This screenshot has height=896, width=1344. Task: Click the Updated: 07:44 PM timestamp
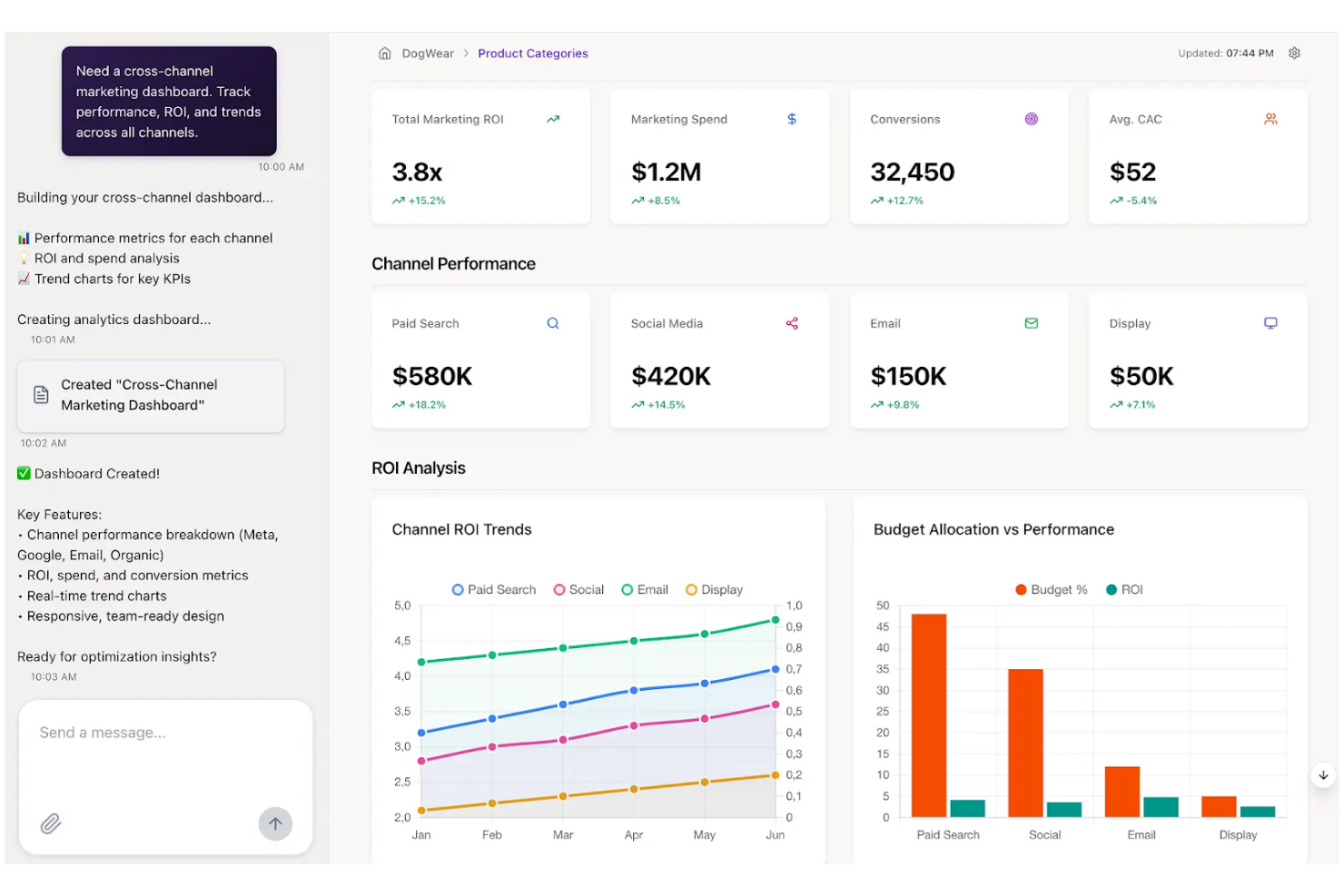pyautogui.click(x=1226, y=54)
